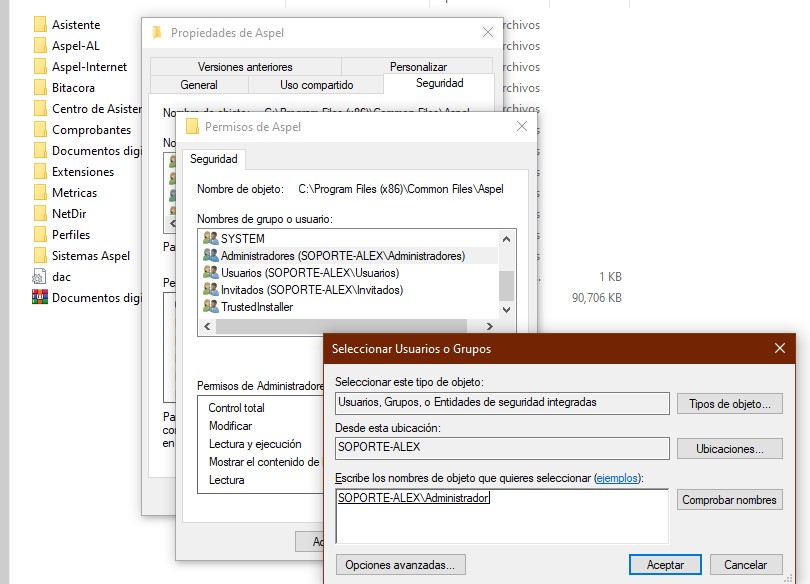Image resolution: width=810 pixels, height=584 pixels.
Task: Close the Seleccionar Usuarios o Grupos dialog
Action: click(x=780, y=349)
